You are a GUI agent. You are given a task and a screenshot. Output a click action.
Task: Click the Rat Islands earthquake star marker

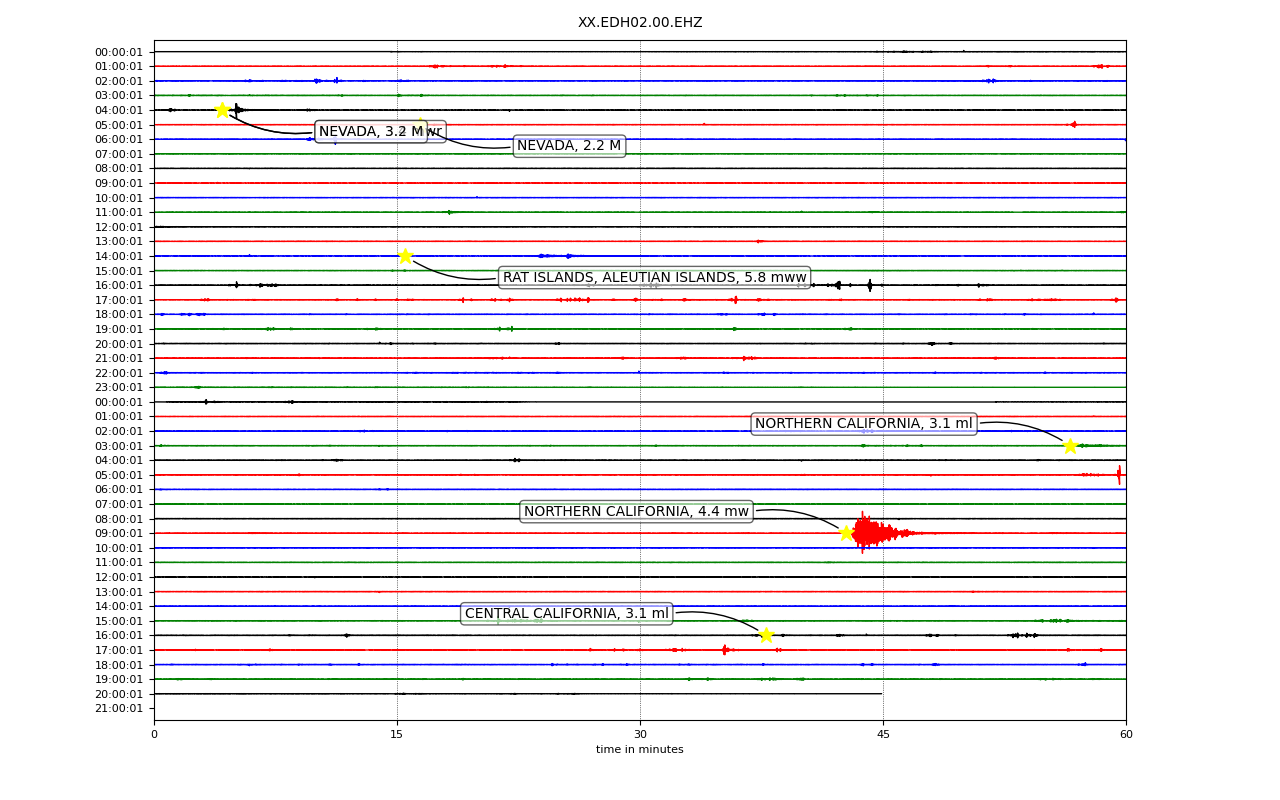point(405,256)
